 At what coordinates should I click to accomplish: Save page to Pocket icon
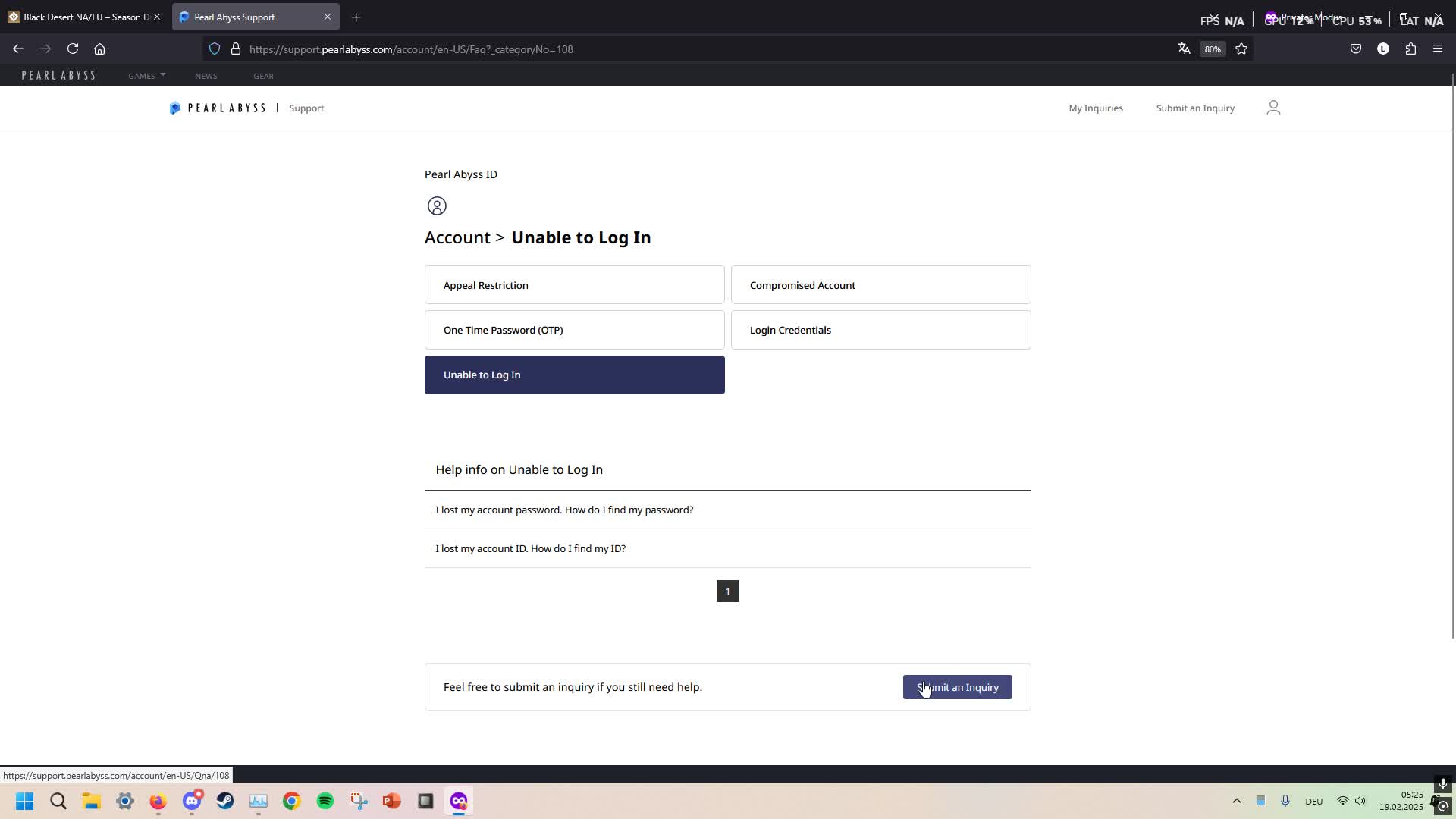click(1357, 49)
